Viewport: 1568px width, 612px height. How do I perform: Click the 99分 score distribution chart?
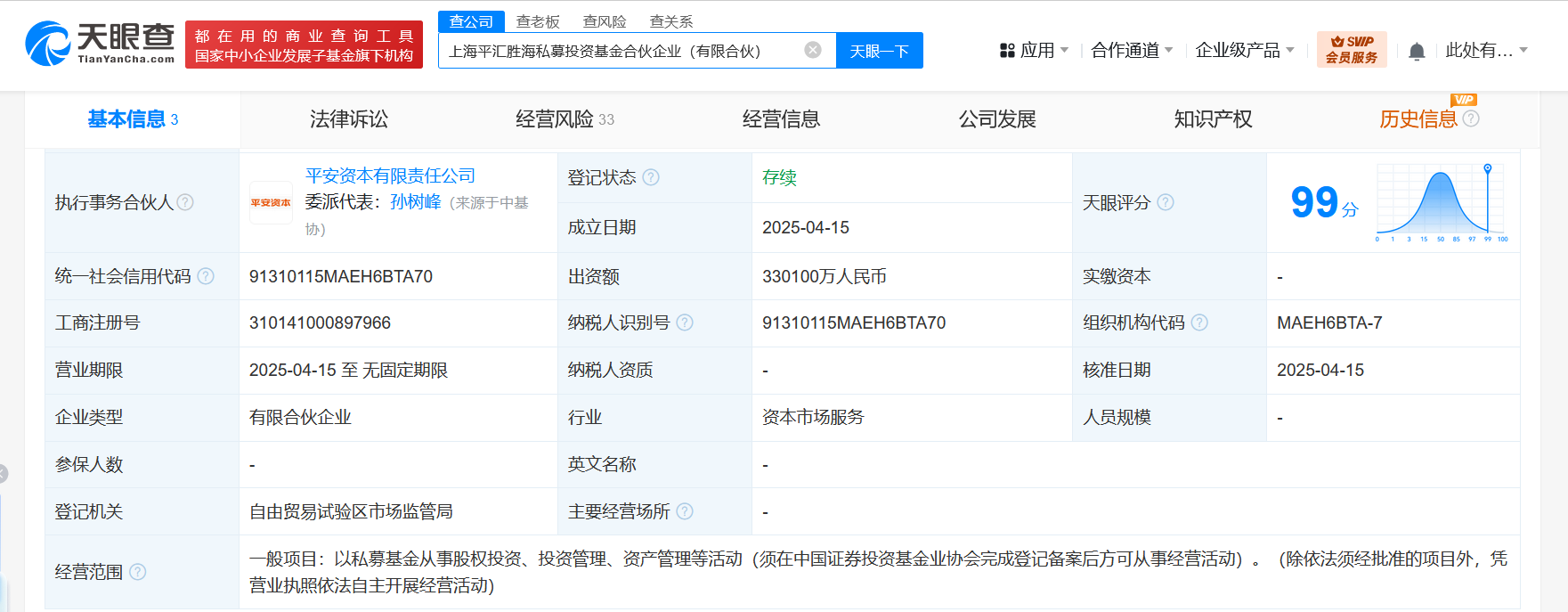pyautogui.click(x=1442, y=203)
